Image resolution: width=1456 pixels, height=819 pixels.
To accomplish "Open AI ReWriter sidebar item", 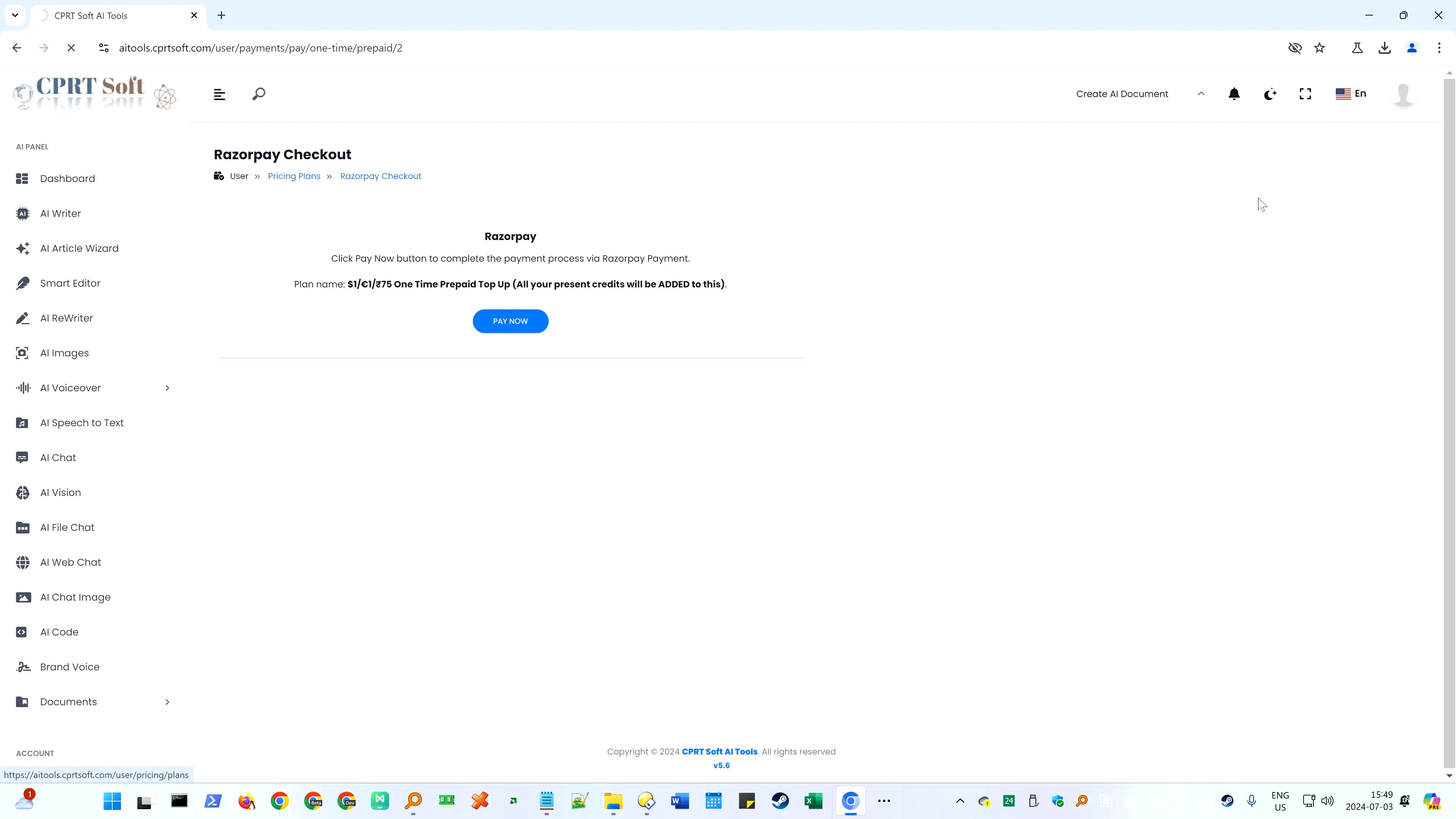I will coord(66,318).
